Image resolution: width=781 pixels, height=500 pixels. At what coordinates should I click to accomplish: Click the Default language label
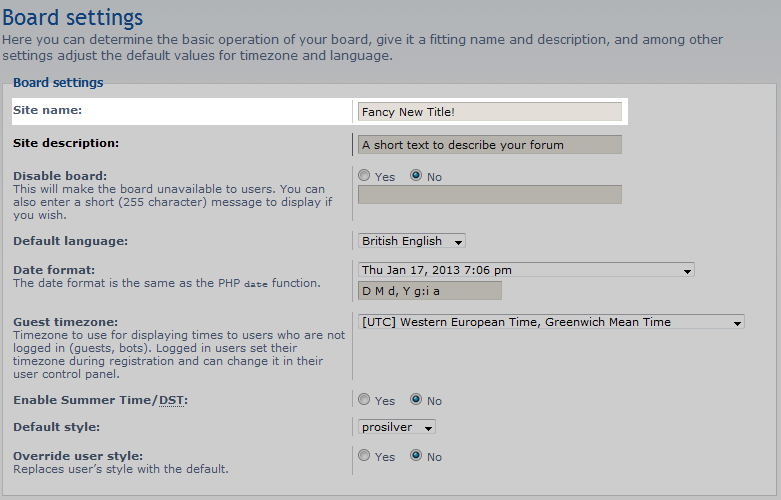point(70,241)
